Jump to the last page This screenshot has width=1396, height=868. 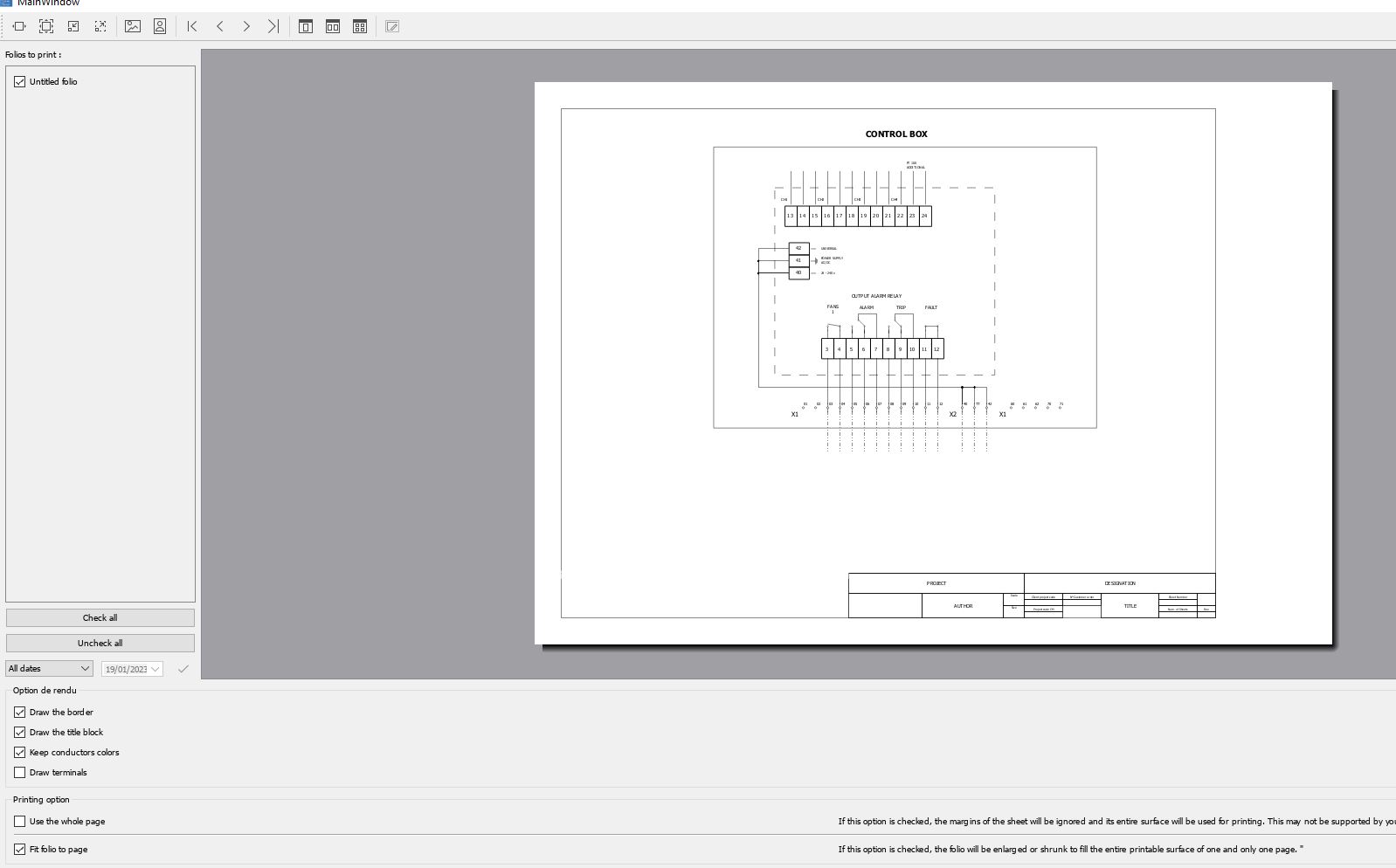click(x=273, y=26)
